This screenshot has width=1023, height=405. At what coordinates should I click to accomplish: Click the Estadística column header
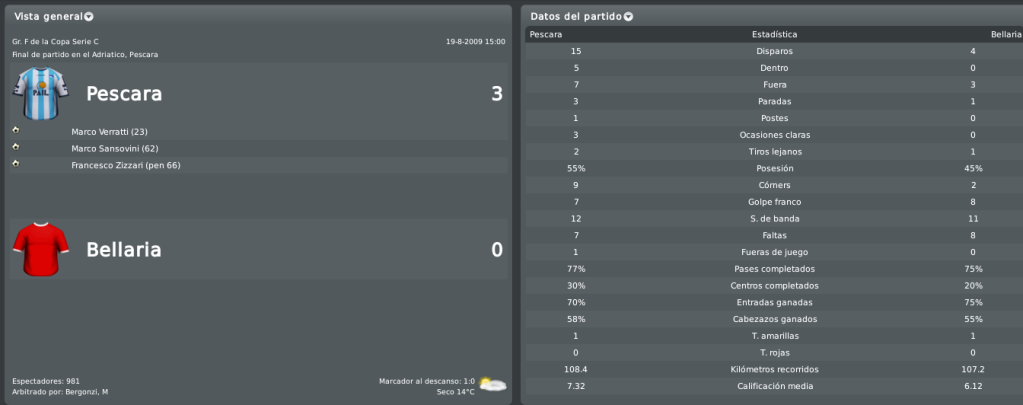(774, 35)
